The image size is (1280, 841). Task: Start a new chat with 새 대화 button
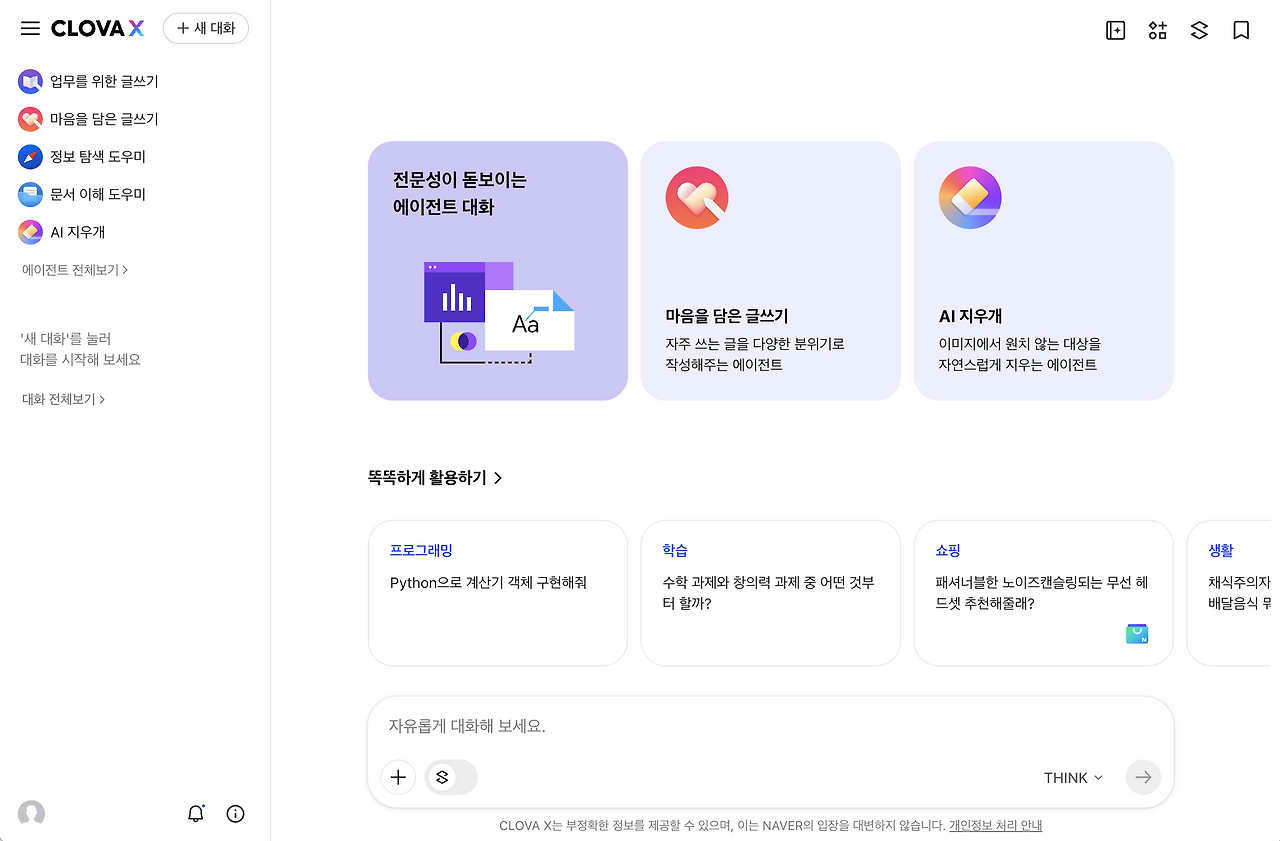[206, 28]
